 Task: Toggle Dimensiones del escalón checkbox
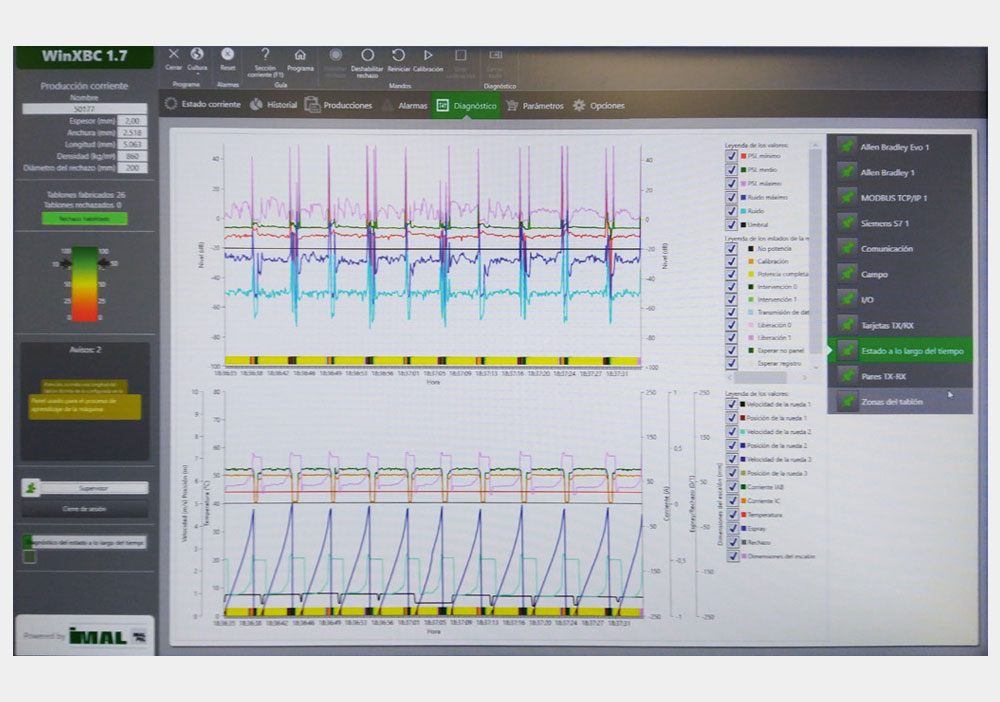732,556
